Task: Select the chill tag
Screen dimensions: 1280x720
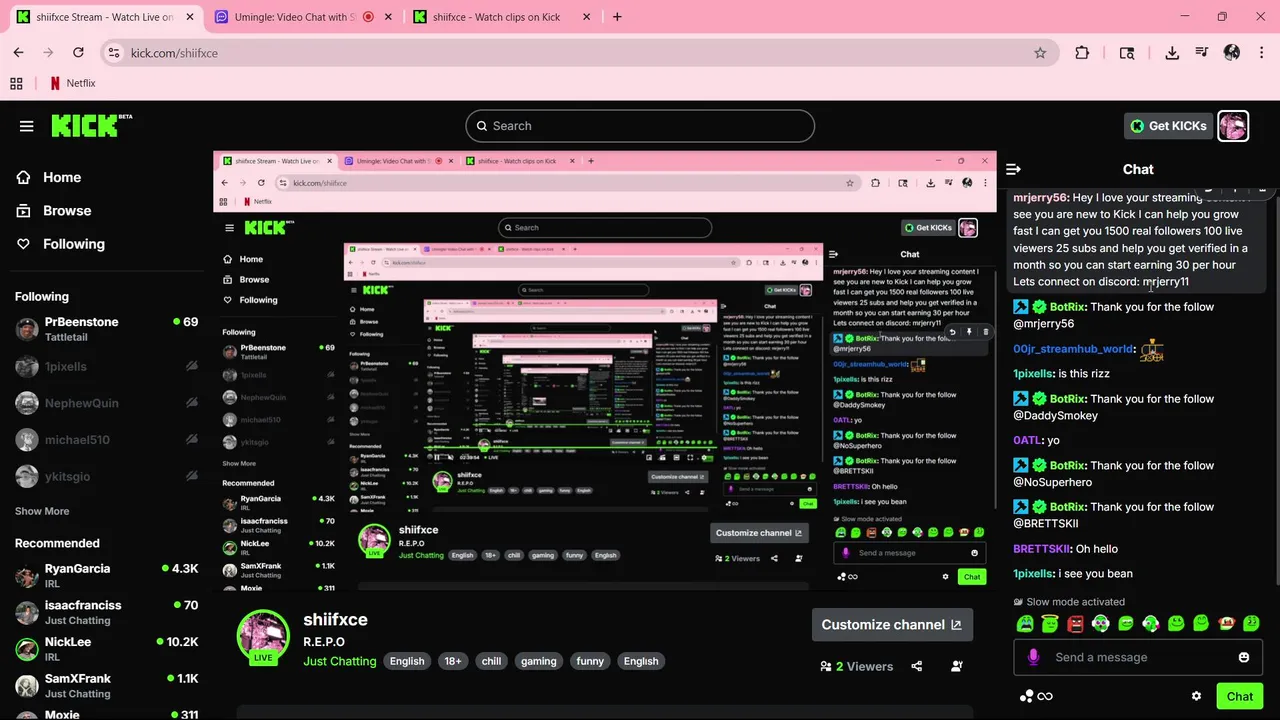Action: [x=491, y=661]
